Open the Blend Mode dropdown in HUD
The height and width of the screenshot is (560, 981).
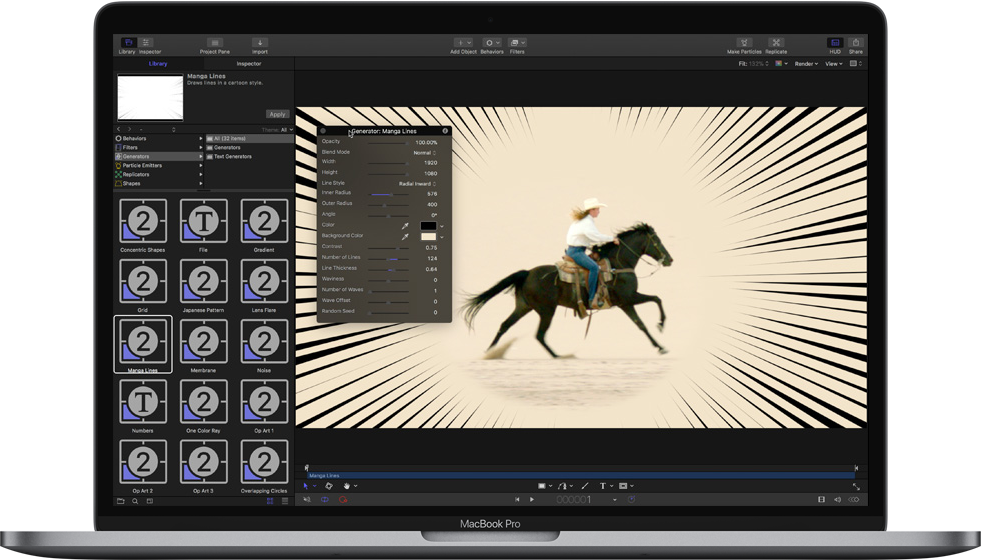coord(422,153)
